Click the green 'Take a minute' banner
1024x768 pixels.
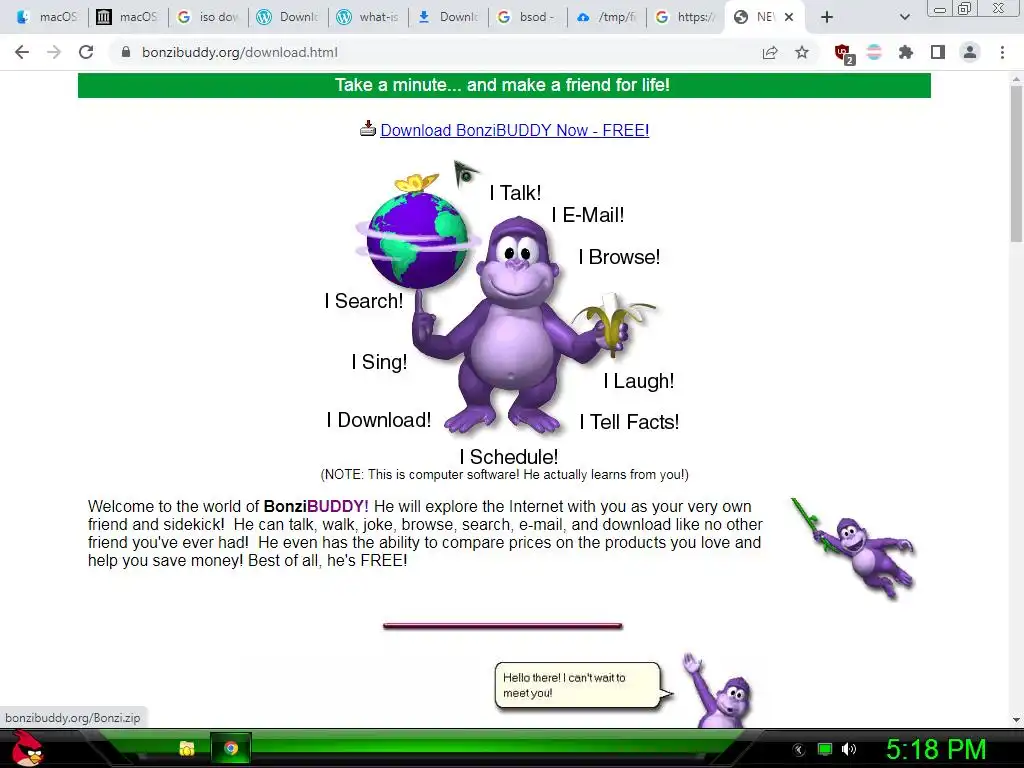click(504, 85)
